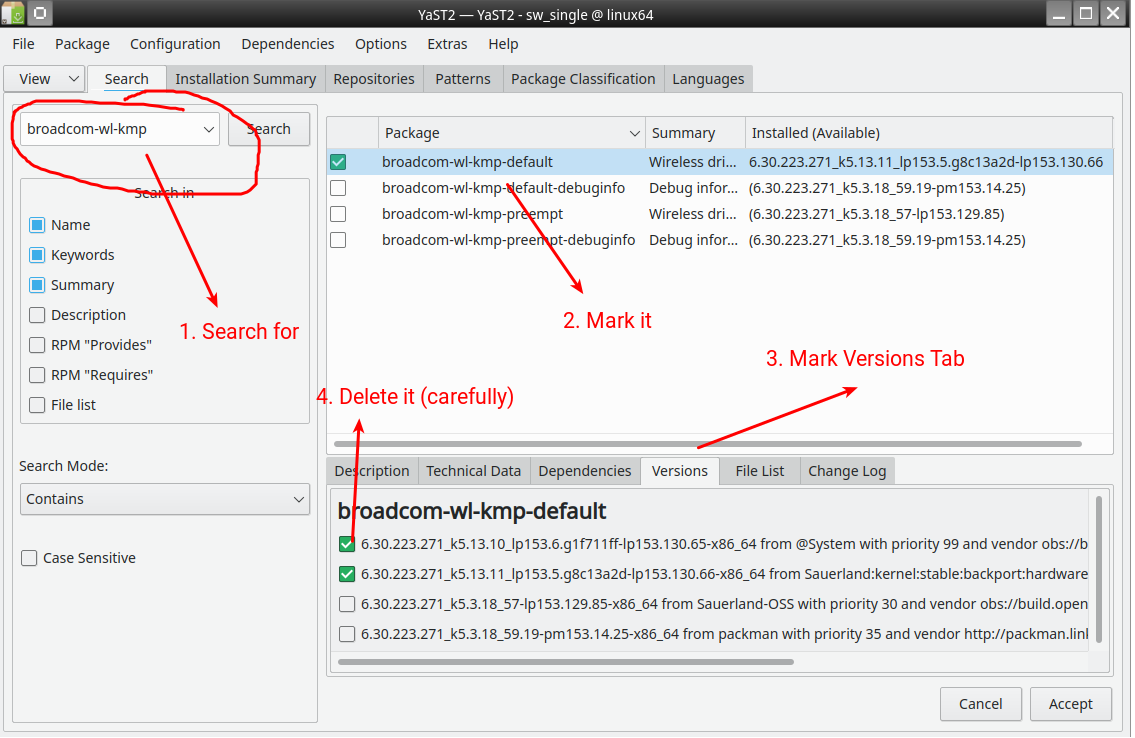Mark broadcom-wl-kmp-preempt package checkbox
Viewport: 1135px width, 738px height.
click(x=338, y=214)
